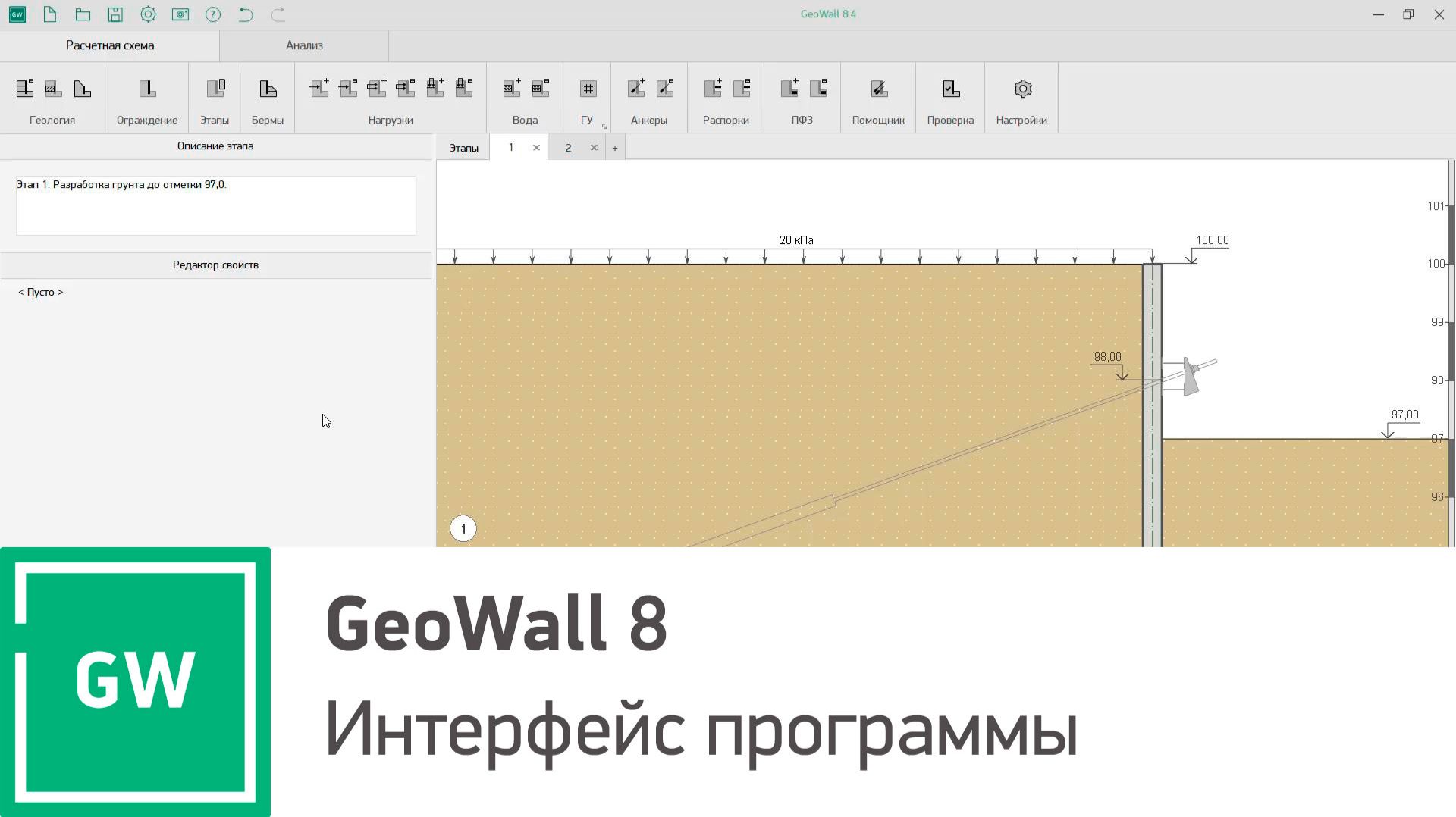This screenshot has width=1456, height=817.
Task: Add a new stage with plus button
Action: pos(614,147)
